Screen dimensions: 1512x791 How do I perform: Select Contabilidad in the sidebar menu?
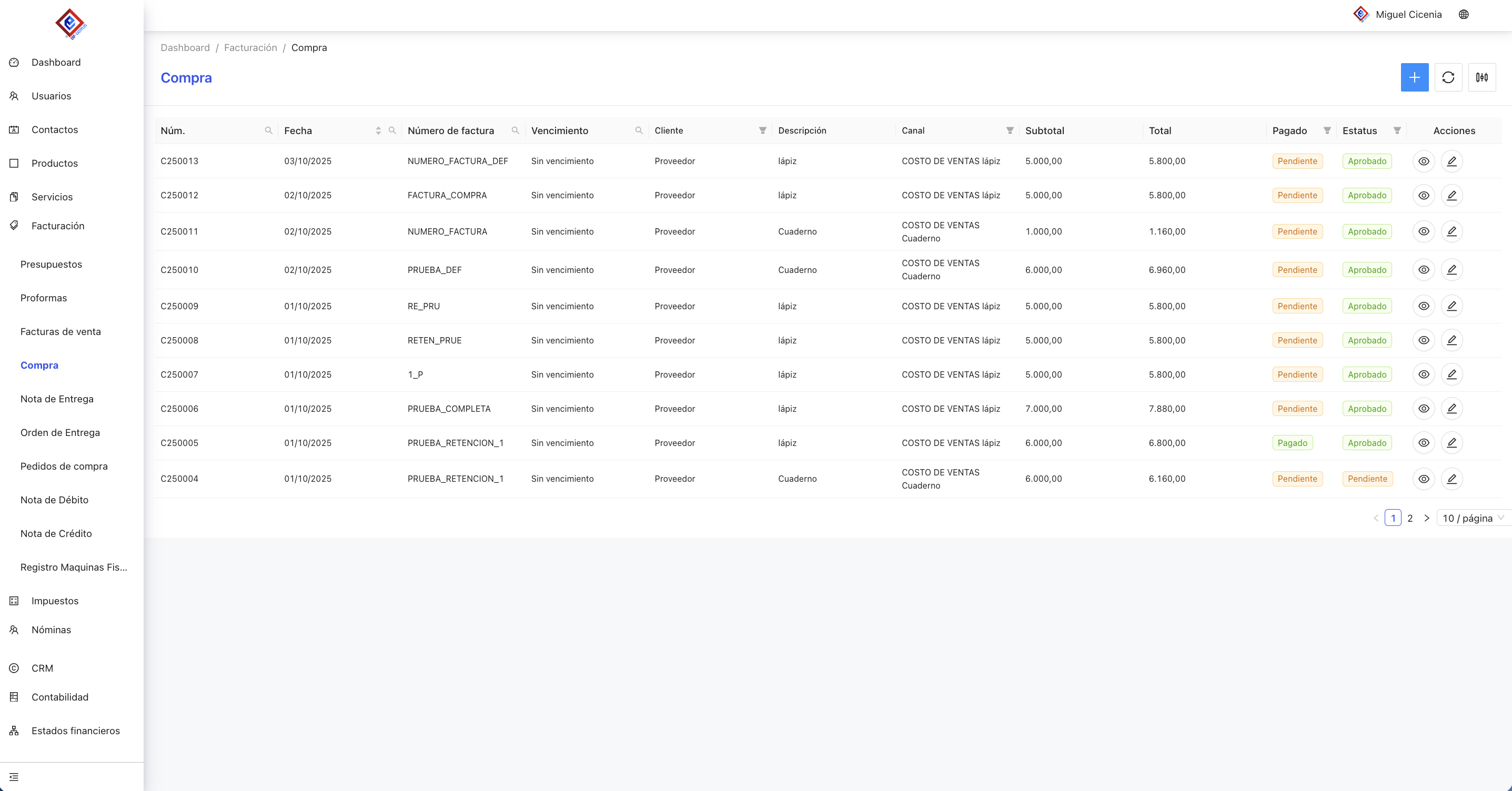point(60,697)
